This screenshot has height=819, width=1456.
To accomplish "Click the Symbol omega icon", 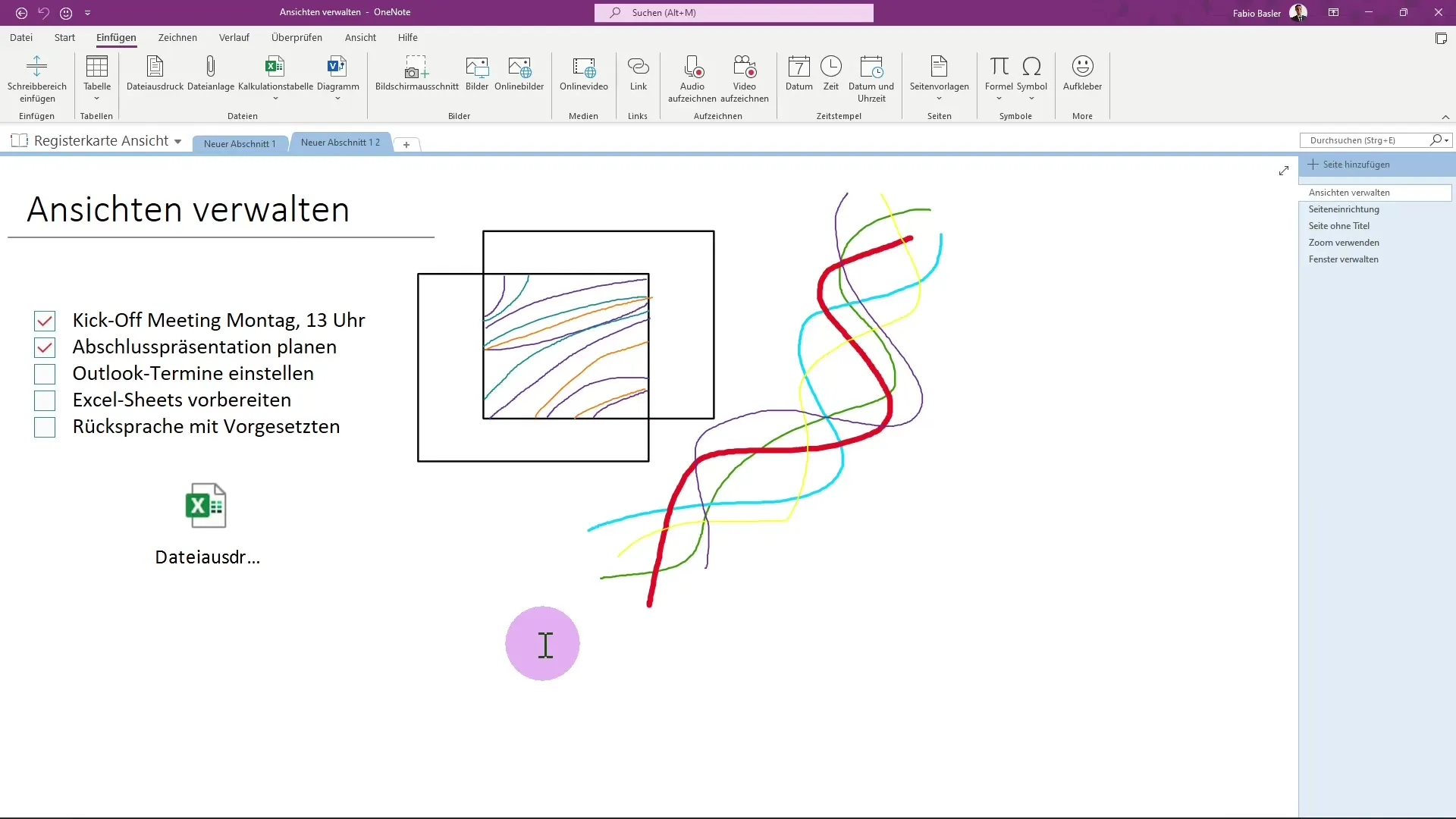I will pos(1031,67).
